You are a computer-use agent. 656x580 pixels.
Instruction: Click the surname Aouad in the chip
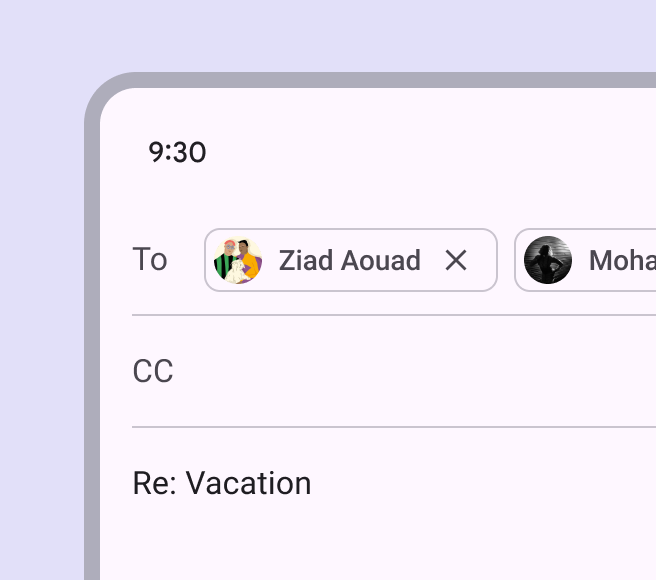[381, 260]
